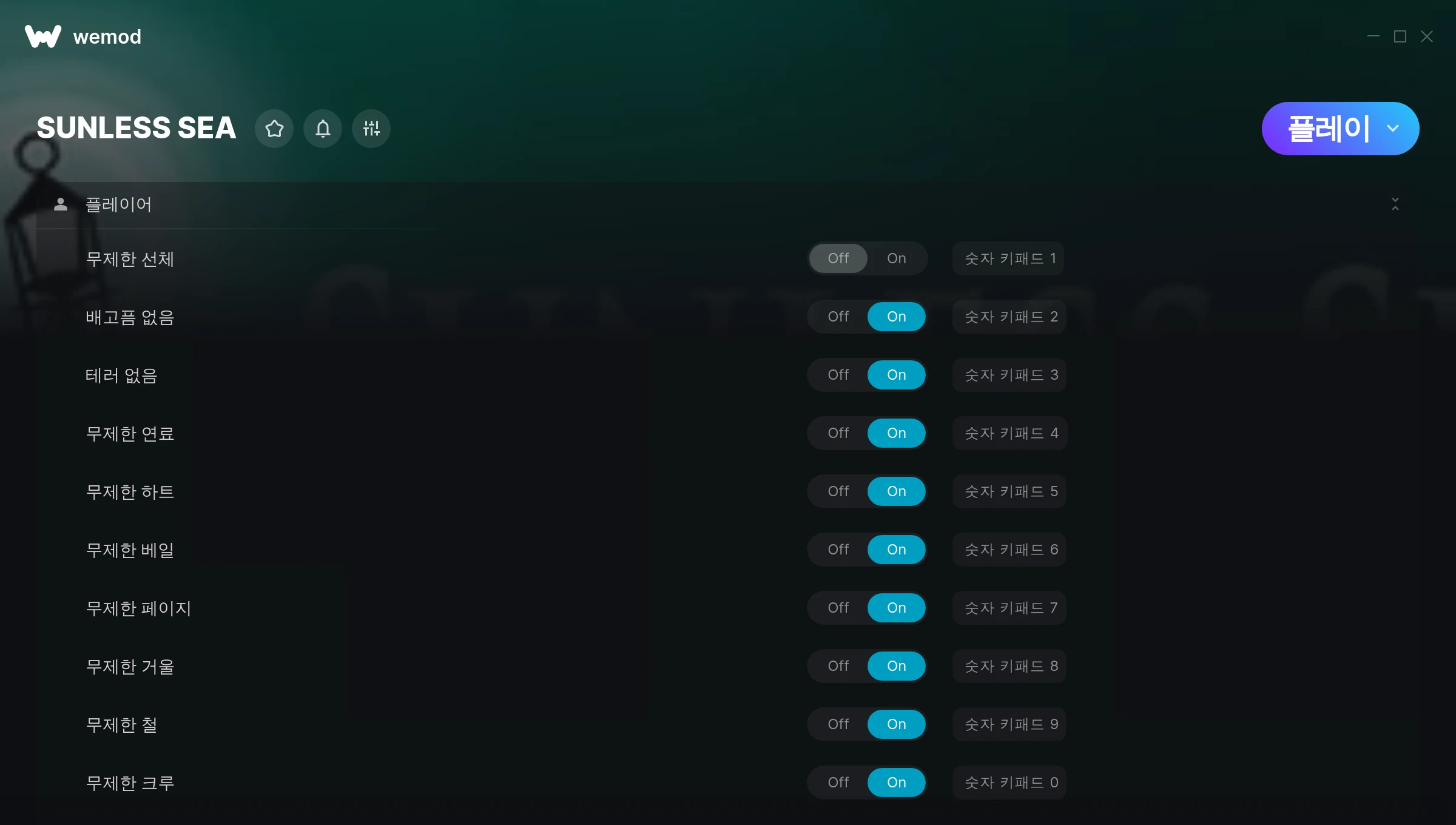Edit the 숫자 키패드 5 hotkey binding
The image size is (1456, 825).
point(1009,491)
